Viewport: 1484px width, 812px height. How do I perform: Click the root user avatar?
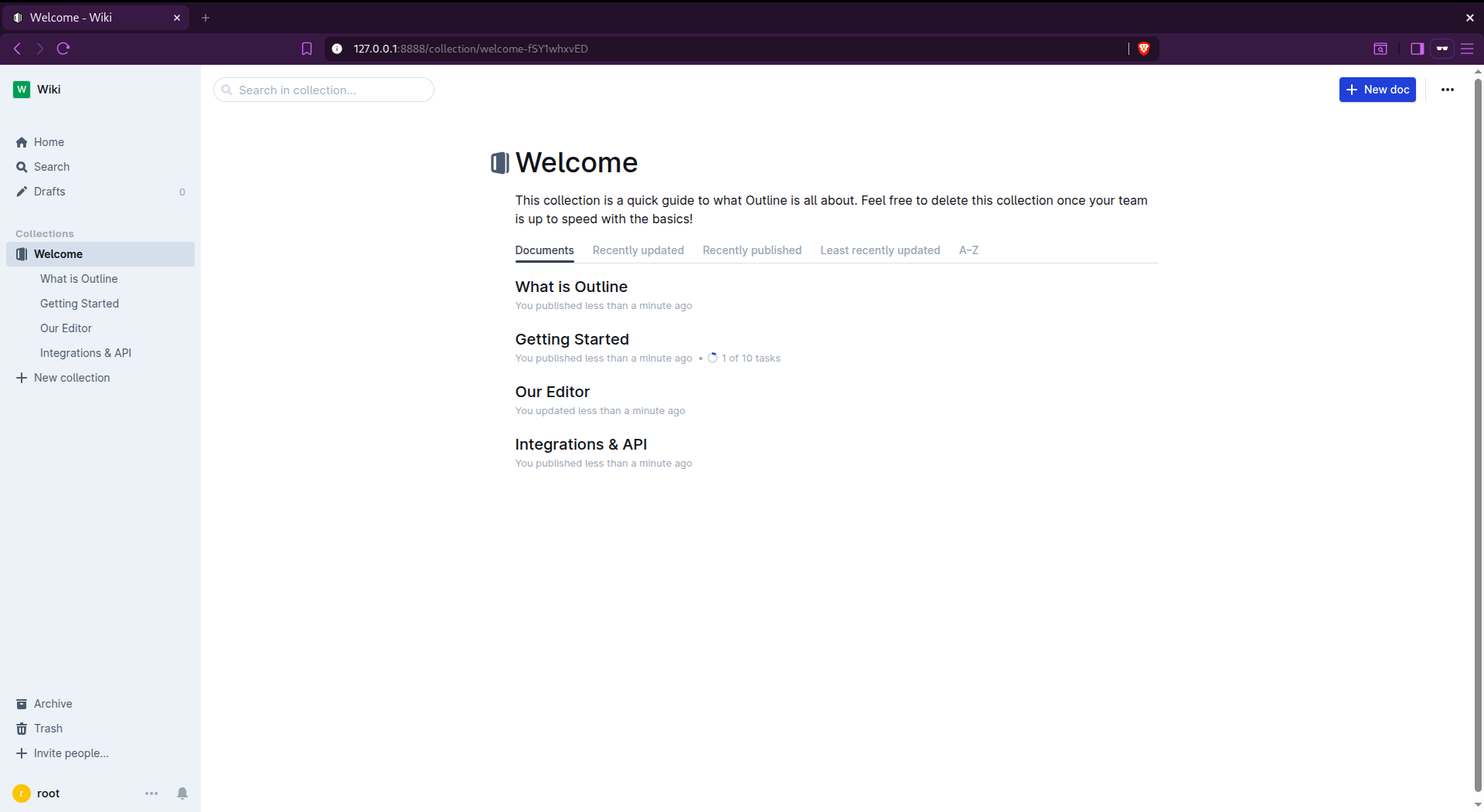[22, 793]
